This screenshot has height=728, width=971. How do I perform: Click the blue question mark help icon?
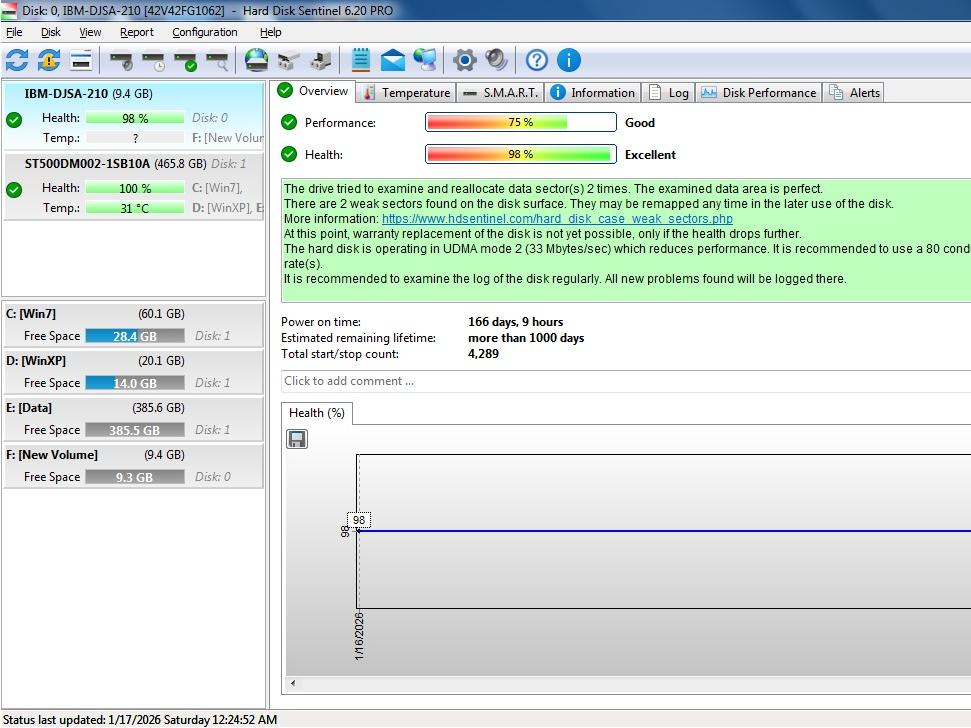[537, 60]
